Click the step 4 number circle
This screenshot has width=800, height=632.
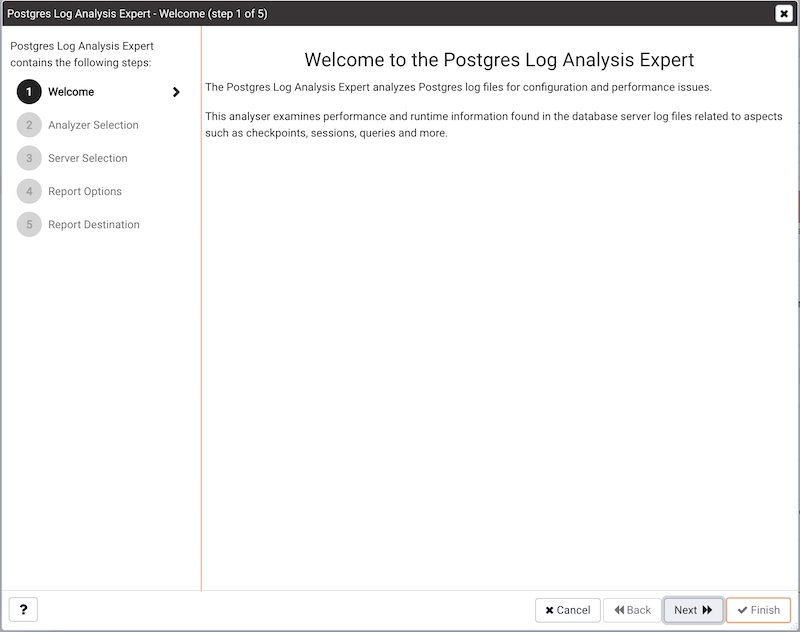[29, 191]
